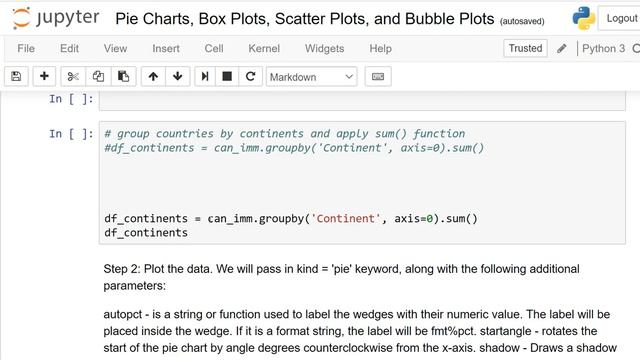Click the df_continents groupby code cell
The image size is (640, 360).
(362, 182)
